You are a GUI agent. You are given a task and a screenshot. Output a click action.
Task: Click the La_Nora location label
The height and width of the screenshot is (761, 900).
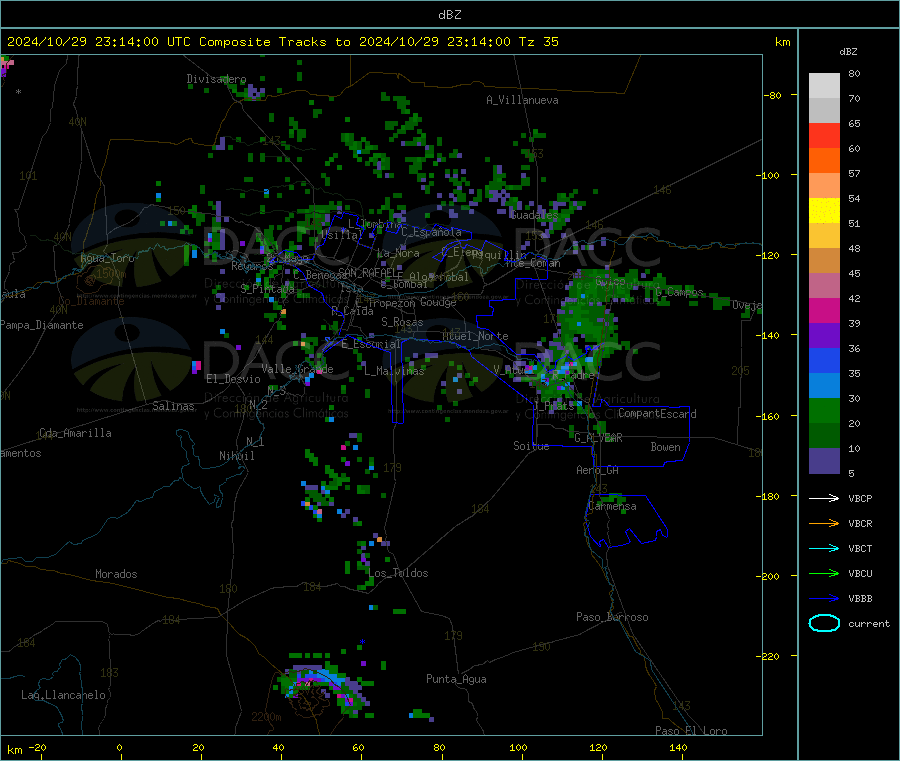pos(398,253)
